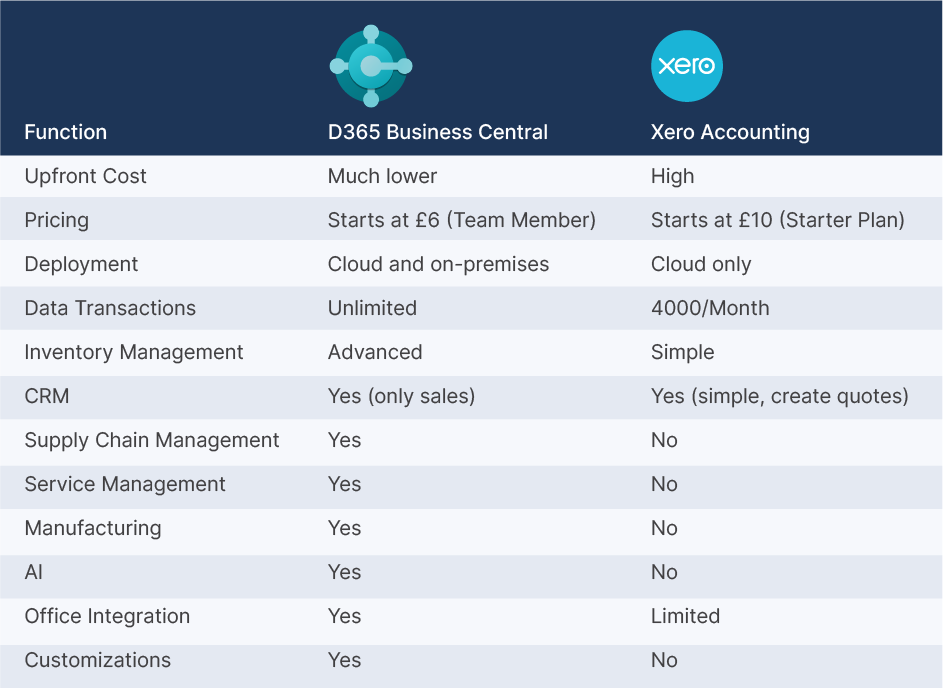Click "Starts at £6 (Team Member)" cell
The height and width of the screenshot is (688, 943).
coord(462,220)
